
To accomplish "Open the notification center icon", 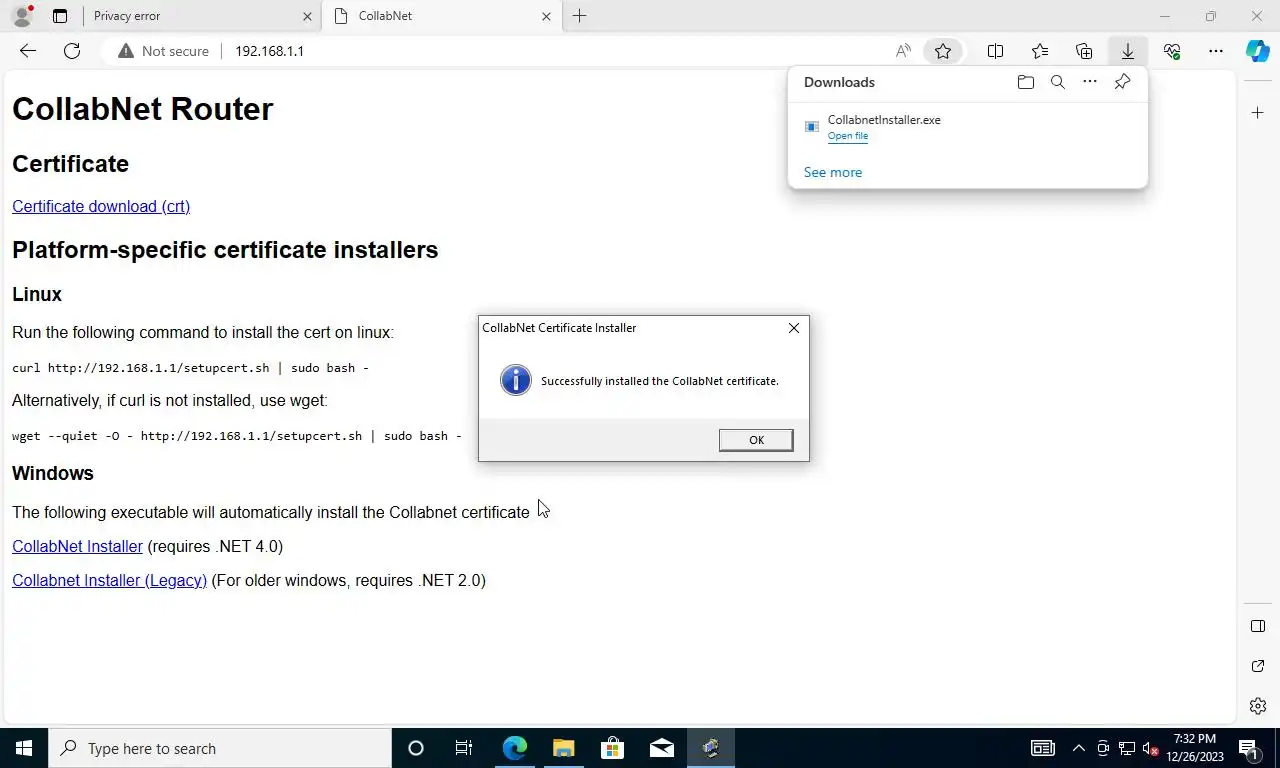I will [x=1248, y=748].
